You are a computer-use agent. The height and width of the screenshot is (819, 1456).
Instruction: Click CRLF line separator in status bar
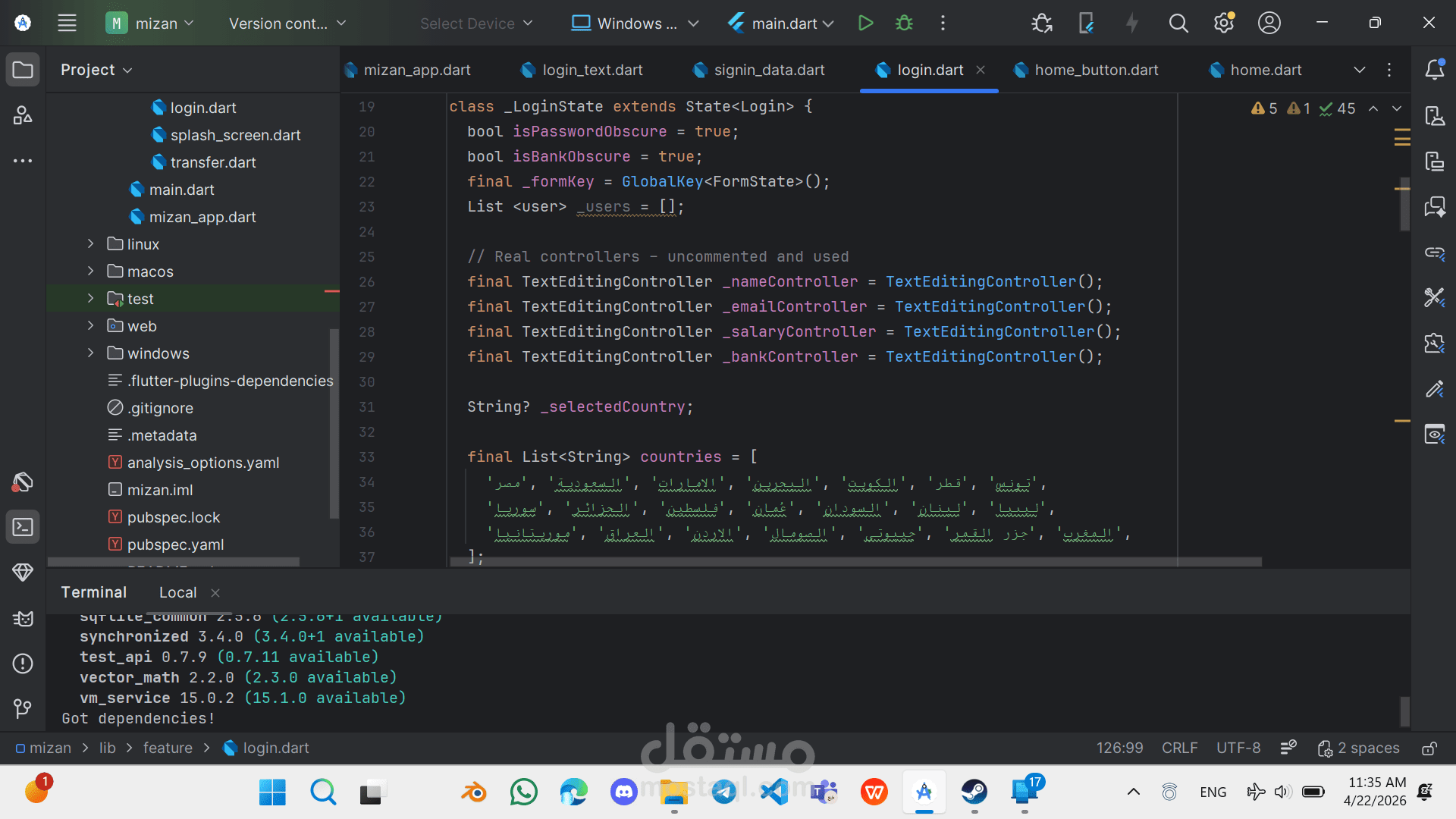1179,748
